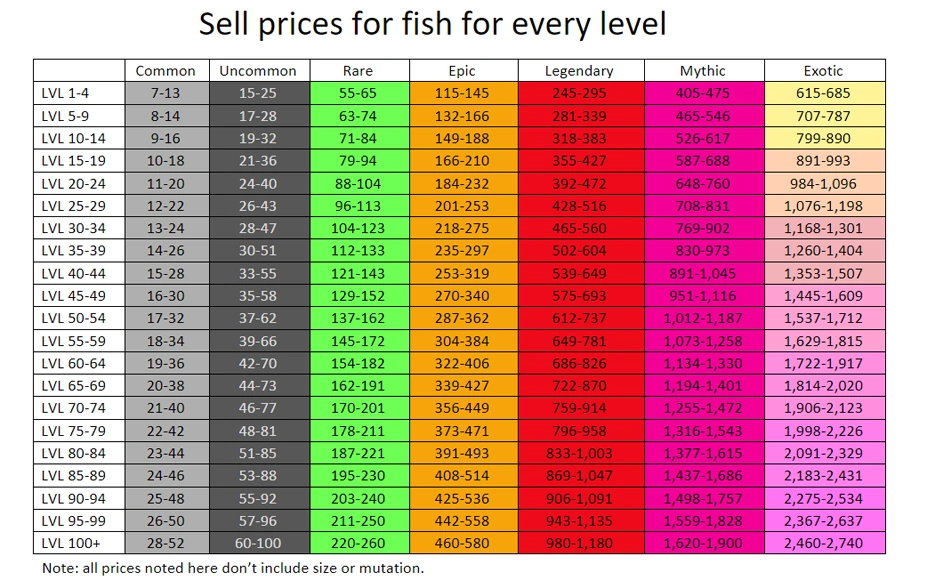The height and width of the screenshot is (579, 927).
Task: Click the LVL 1-4 row label
Action: click(66, 93)
